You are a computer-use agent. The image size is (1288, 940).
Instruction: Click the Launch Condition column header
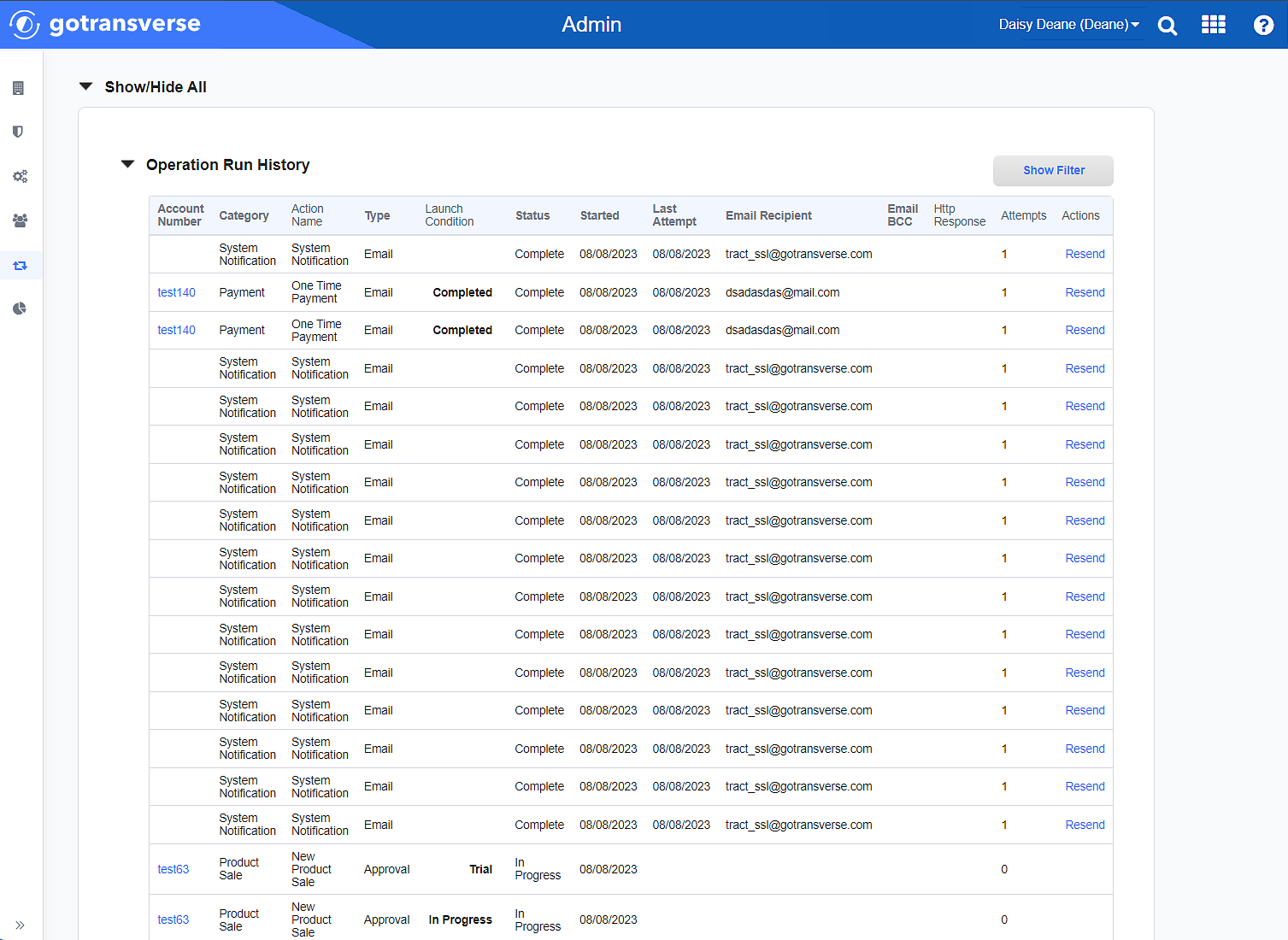pyautogui.click(x=450, y=215)
